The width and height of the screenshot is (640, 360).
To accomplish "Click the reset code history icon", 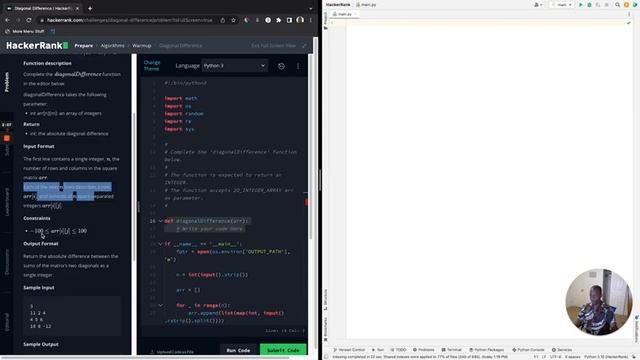I will (281, 66).
